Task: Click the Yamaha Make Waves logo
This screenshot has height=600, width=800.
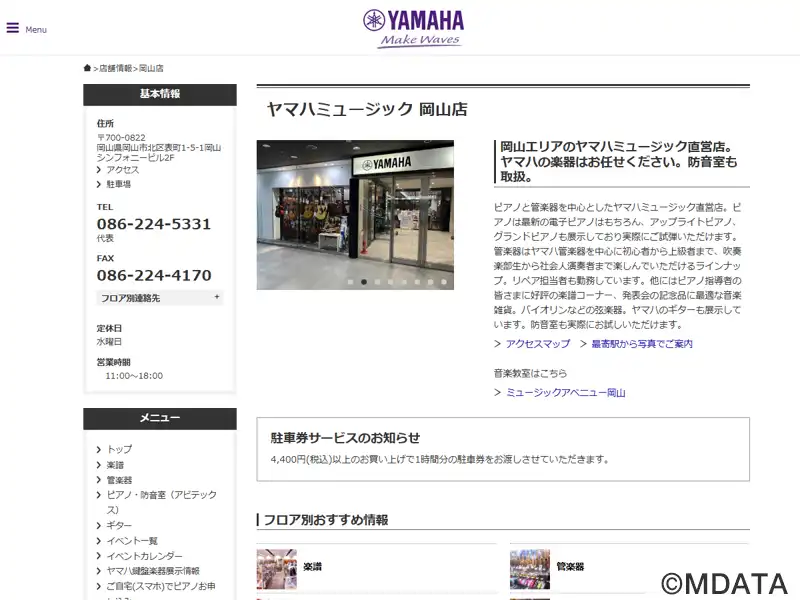Action: [413, 27]
